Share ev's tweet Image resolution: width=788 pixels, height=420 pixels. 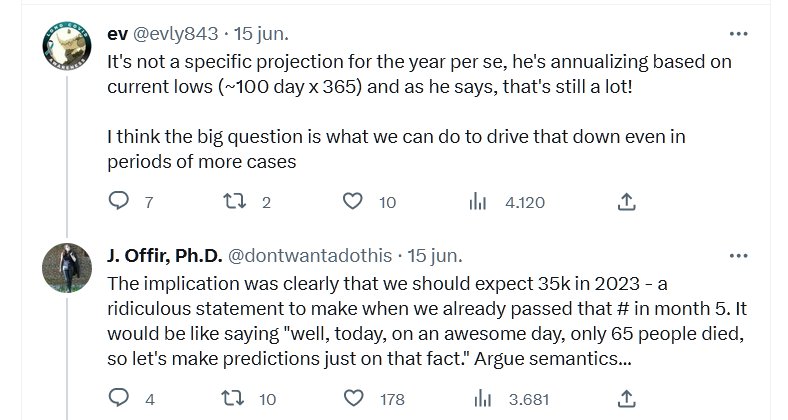(x=627, y=202)
